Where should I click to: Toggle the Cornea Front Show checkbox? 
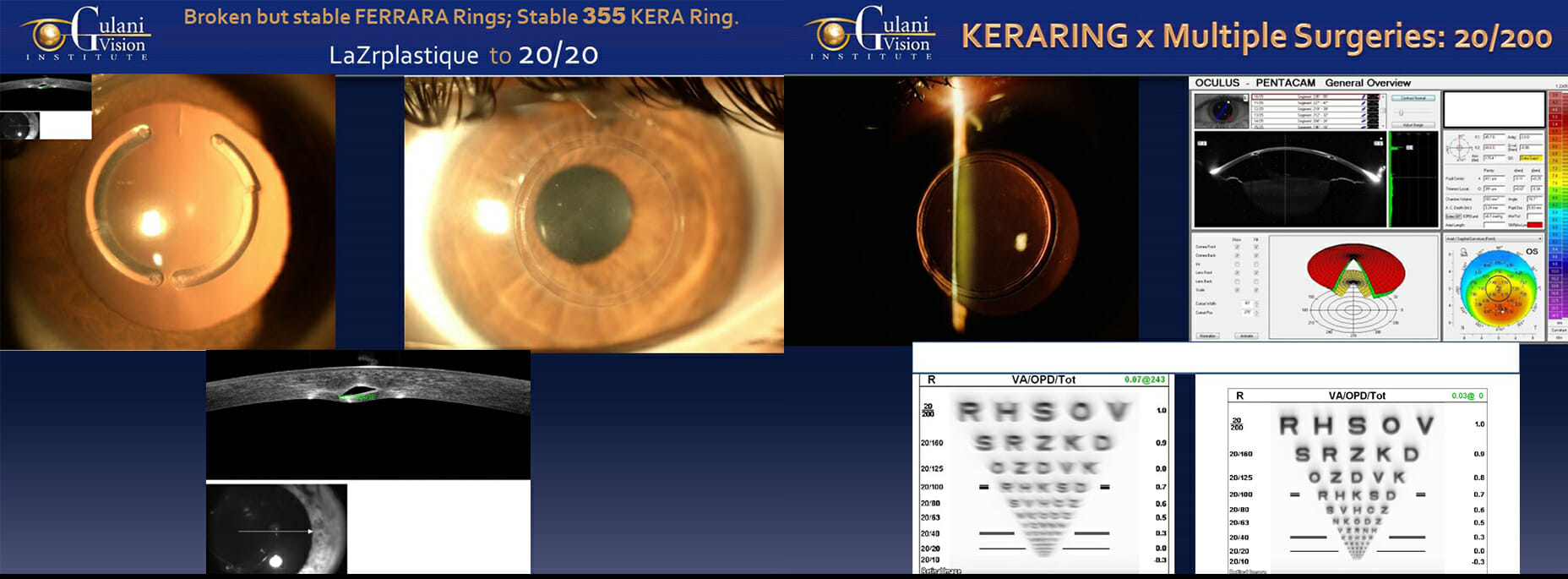[1237, 247]
